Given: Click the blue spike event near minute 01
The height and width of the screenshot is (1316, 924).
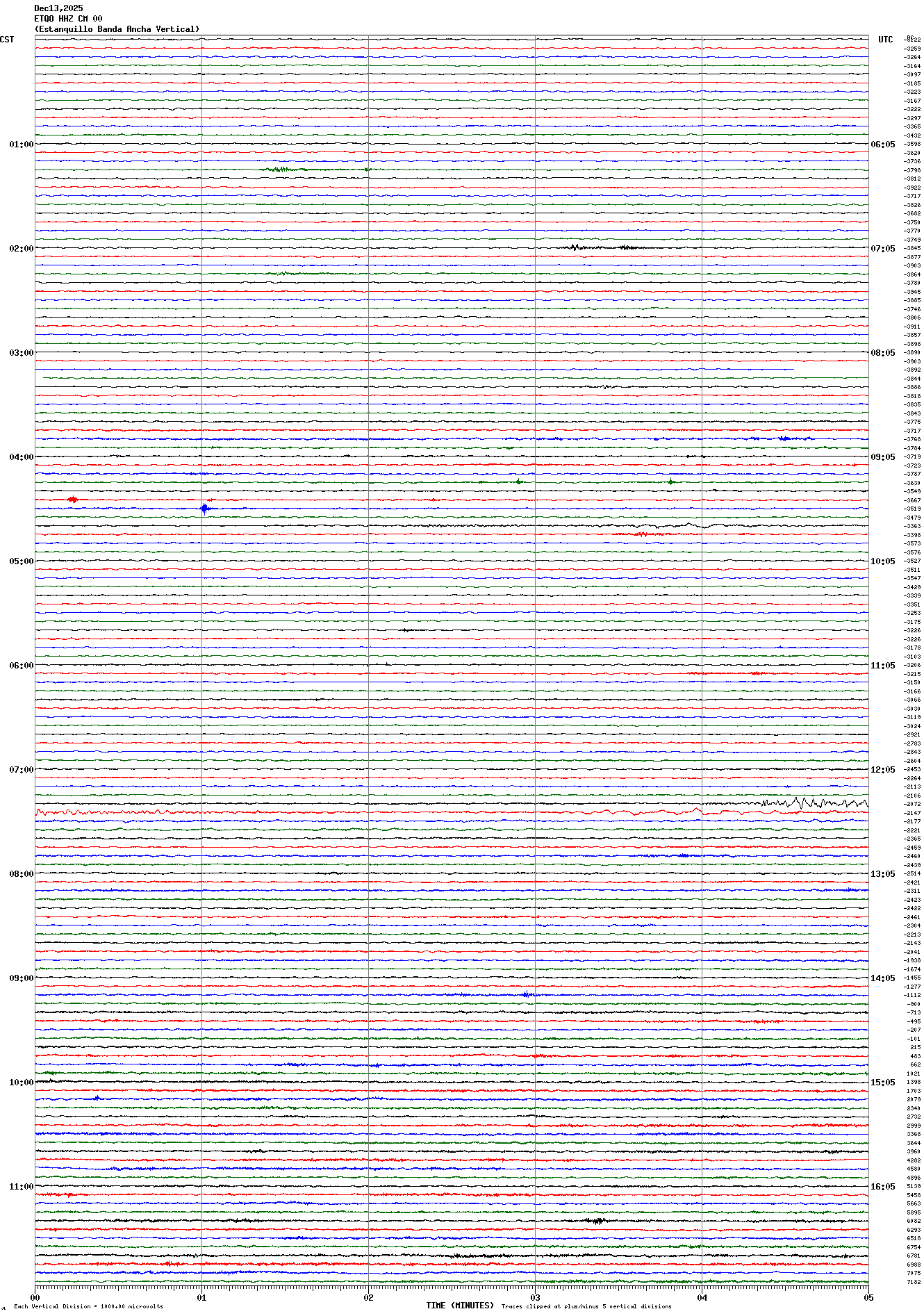Looking at the screenshot, I should [204, 508].
